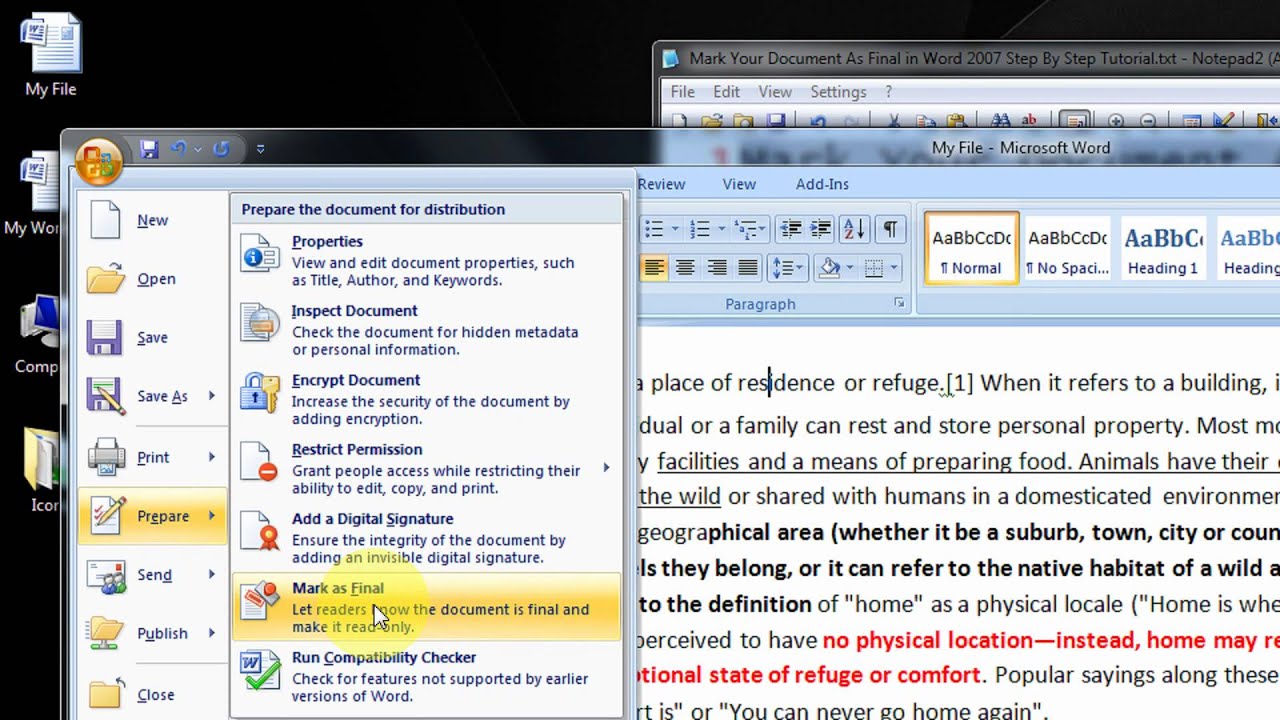This screenshot has width=1280, height=720.
Task: Open the Borders dropdown arrow
Action: (x=894, y=267)
